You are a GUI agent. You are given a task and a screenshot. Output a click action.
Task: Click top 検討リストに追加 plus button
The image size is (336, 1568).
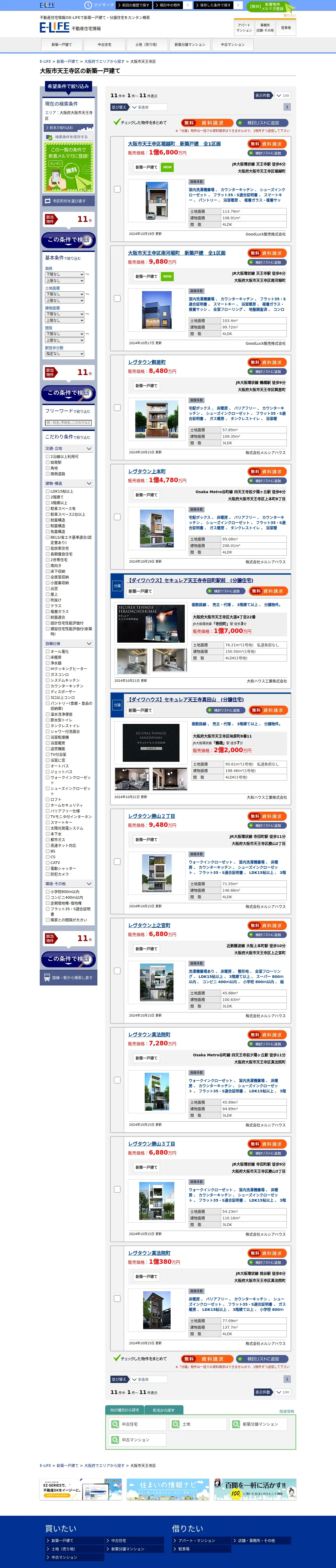(262, 122)
